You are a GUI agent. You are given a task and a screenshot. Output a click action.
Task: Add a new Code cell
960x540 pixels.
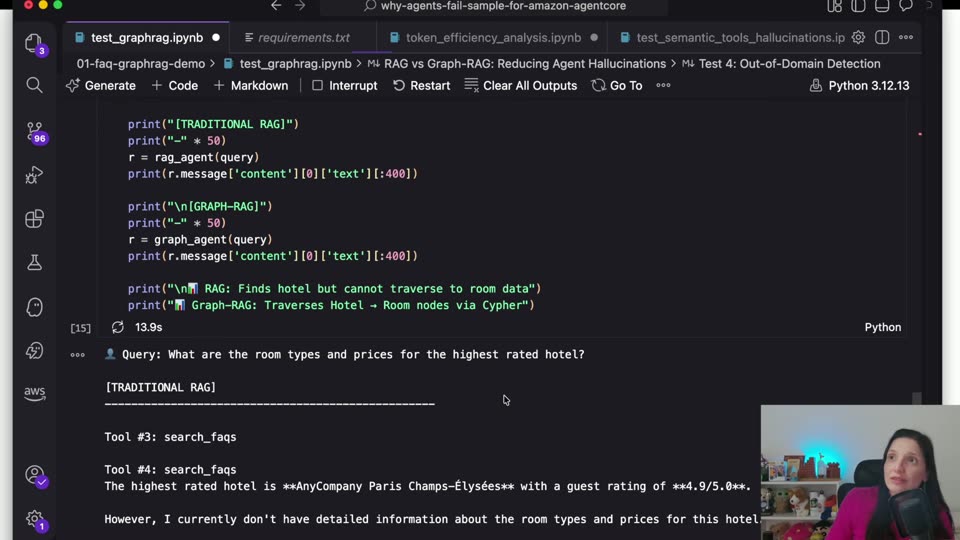175,86
